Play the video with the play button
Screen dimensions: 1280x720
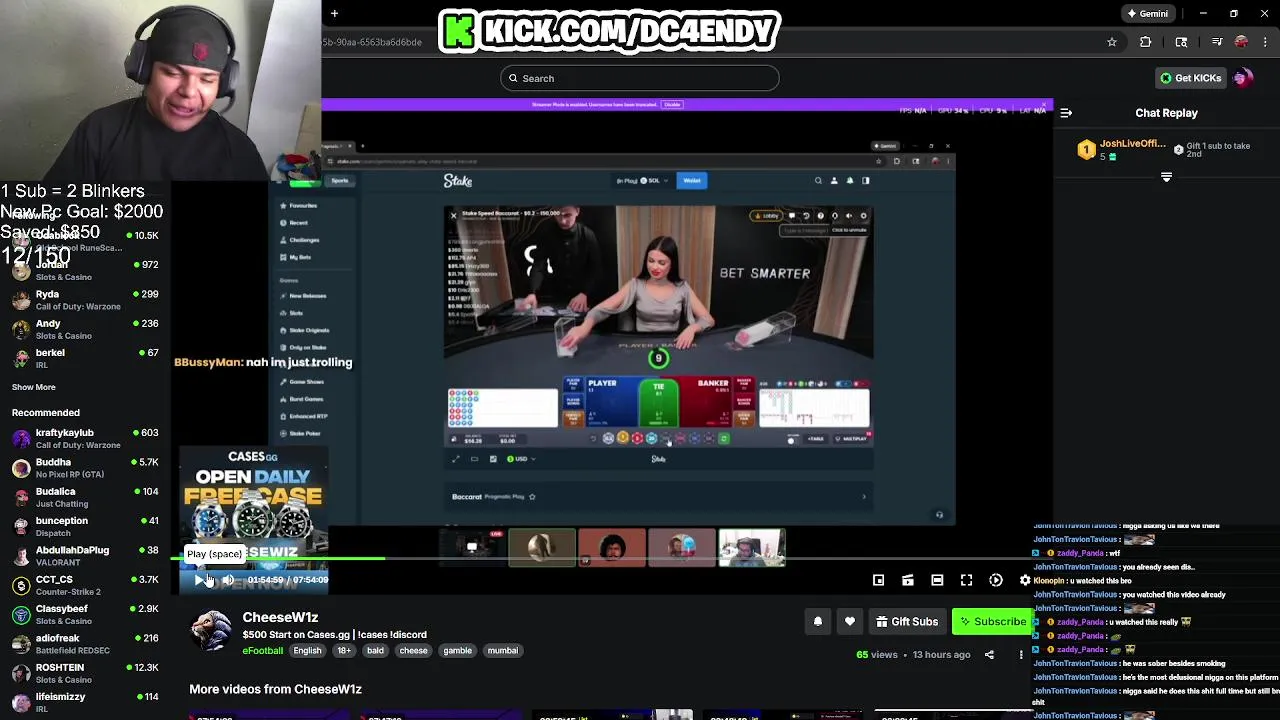click(x=199, y=580)
